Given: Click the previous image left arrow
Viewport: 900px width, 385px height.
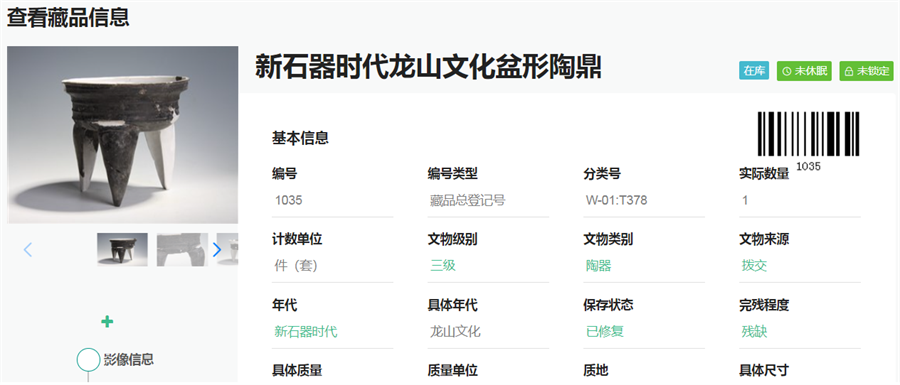Looking at the screenshot, I should click(x=28, y=250).
